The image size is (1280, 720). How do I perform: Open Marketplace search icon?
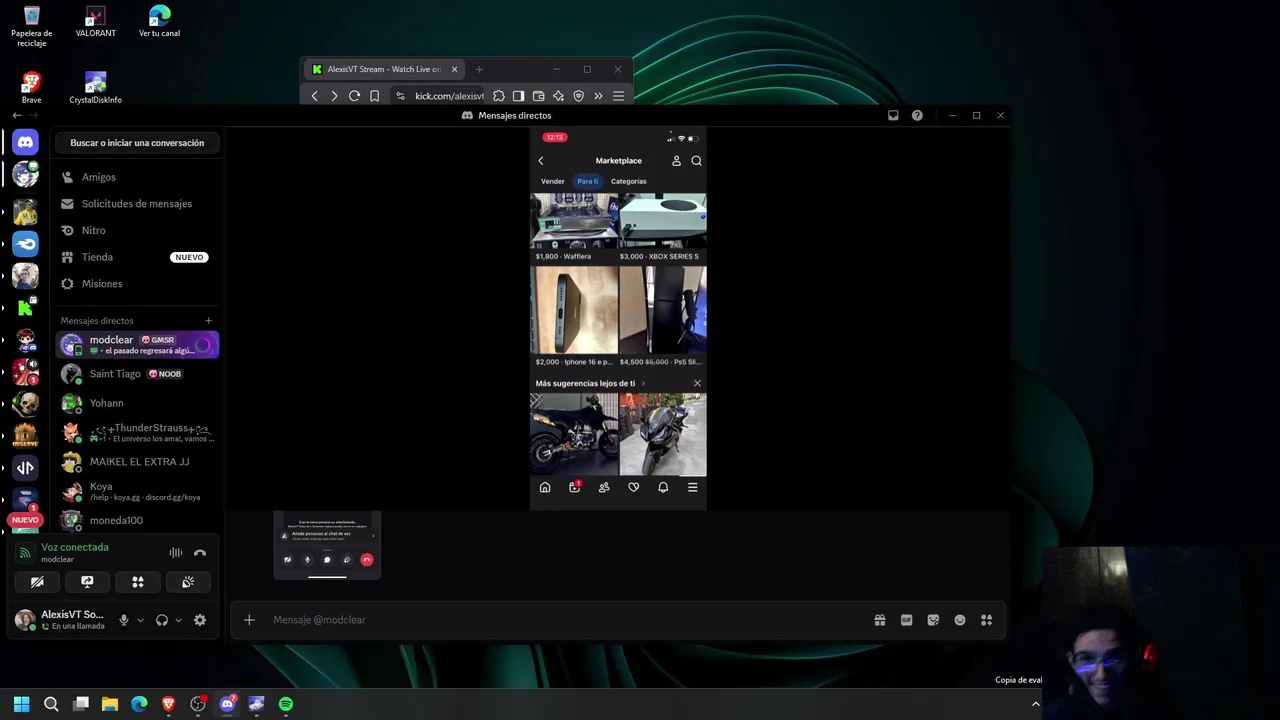(x=696, y=161)
